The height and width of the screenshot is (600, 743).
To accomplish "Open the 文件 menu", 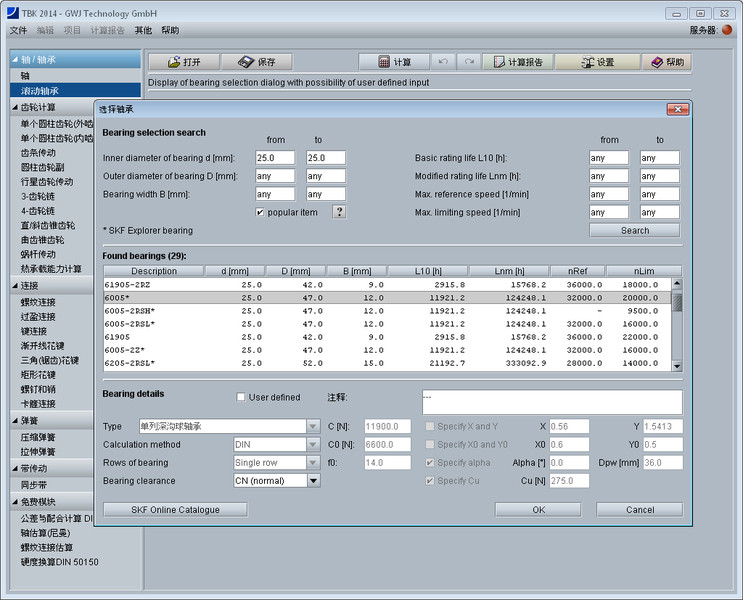I will point(18,31).
